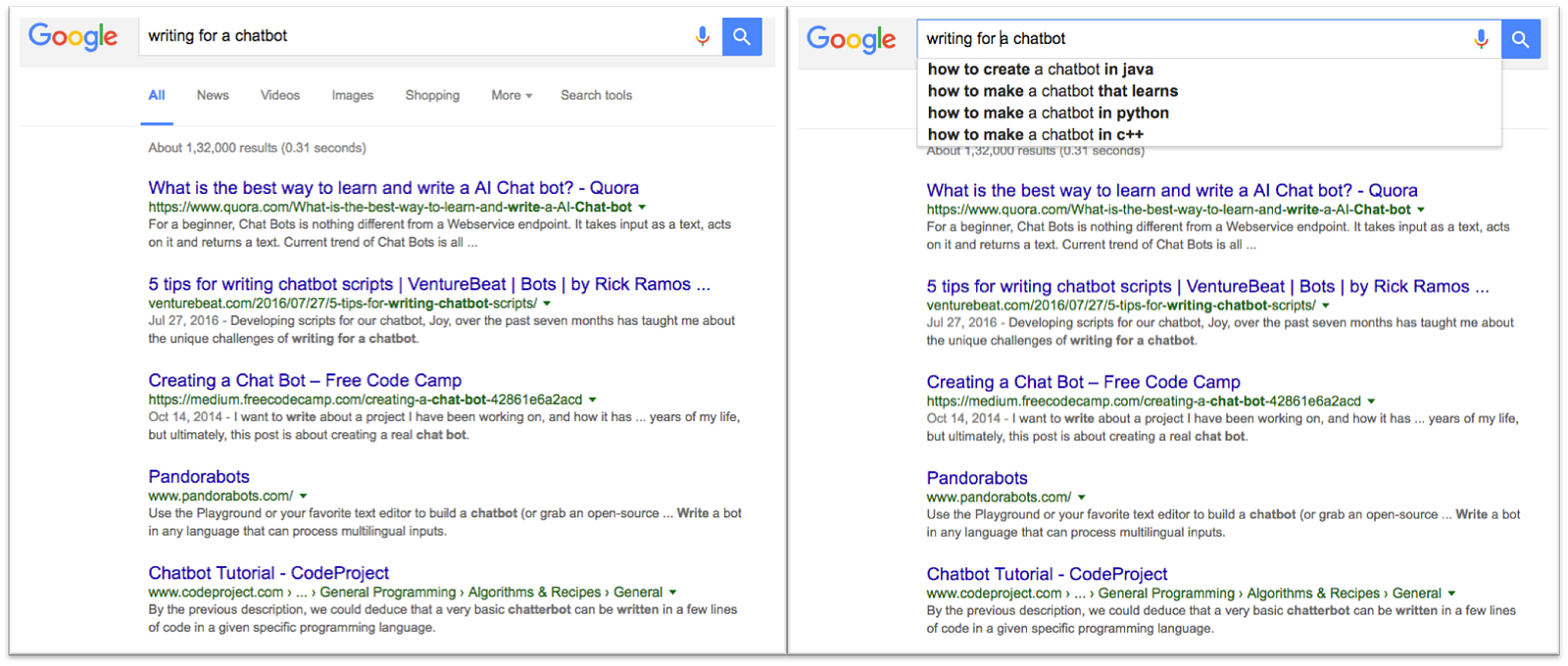Select the All tab in left window
Image resolution: width=1568 pixels, height=666 pixels.
pyautogui.click(x=157, y=95)
